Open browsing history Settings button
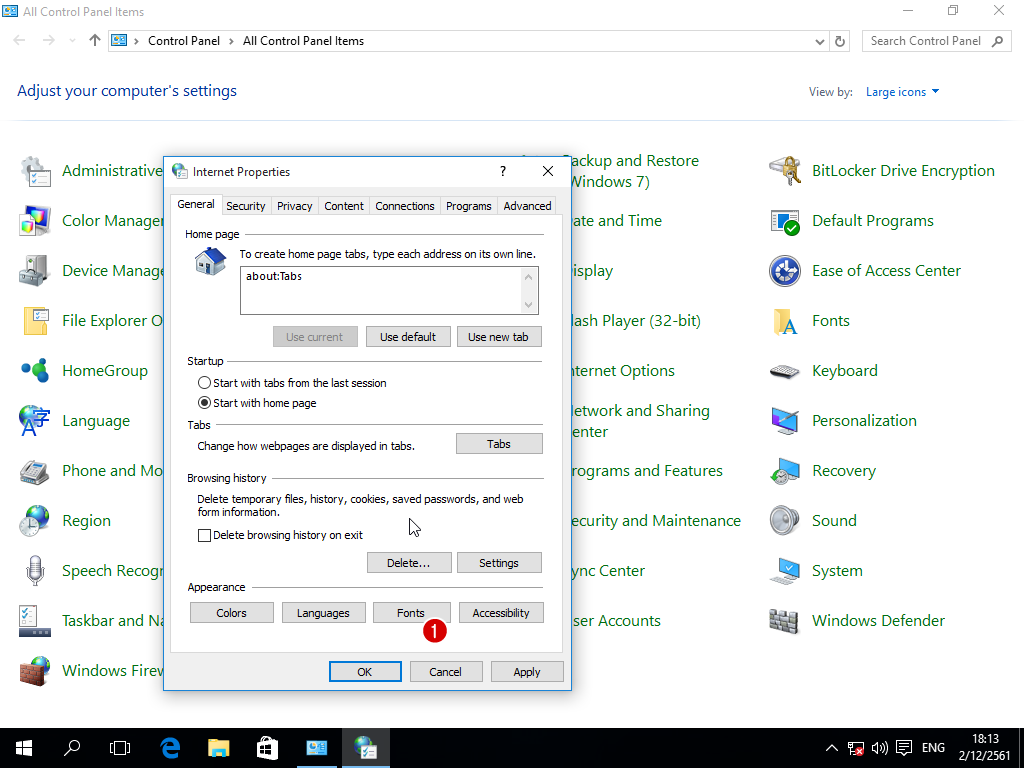 pos(499,563)
